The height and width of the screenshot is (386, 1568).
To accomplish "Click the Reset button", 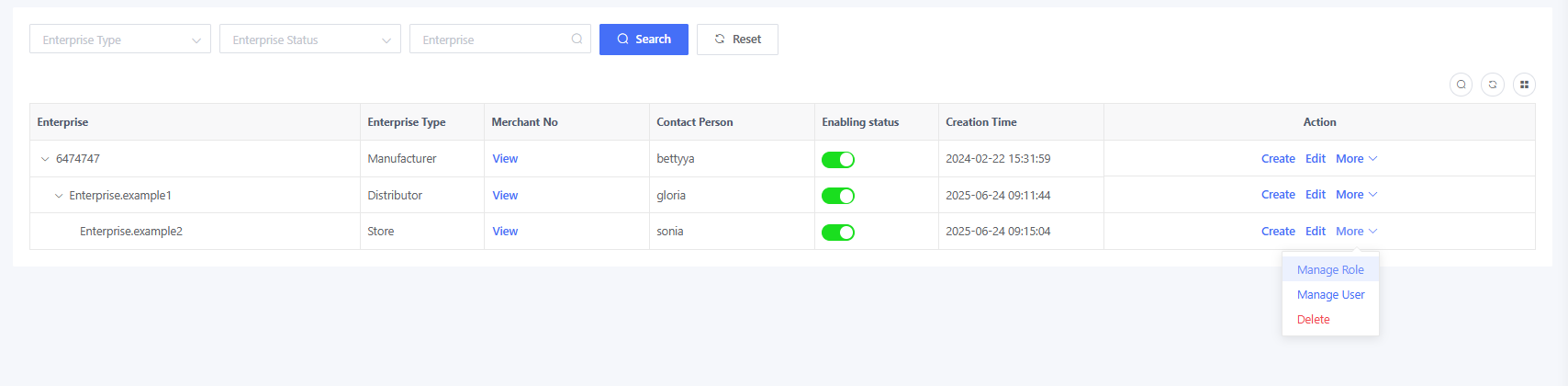I will (737, 40).
